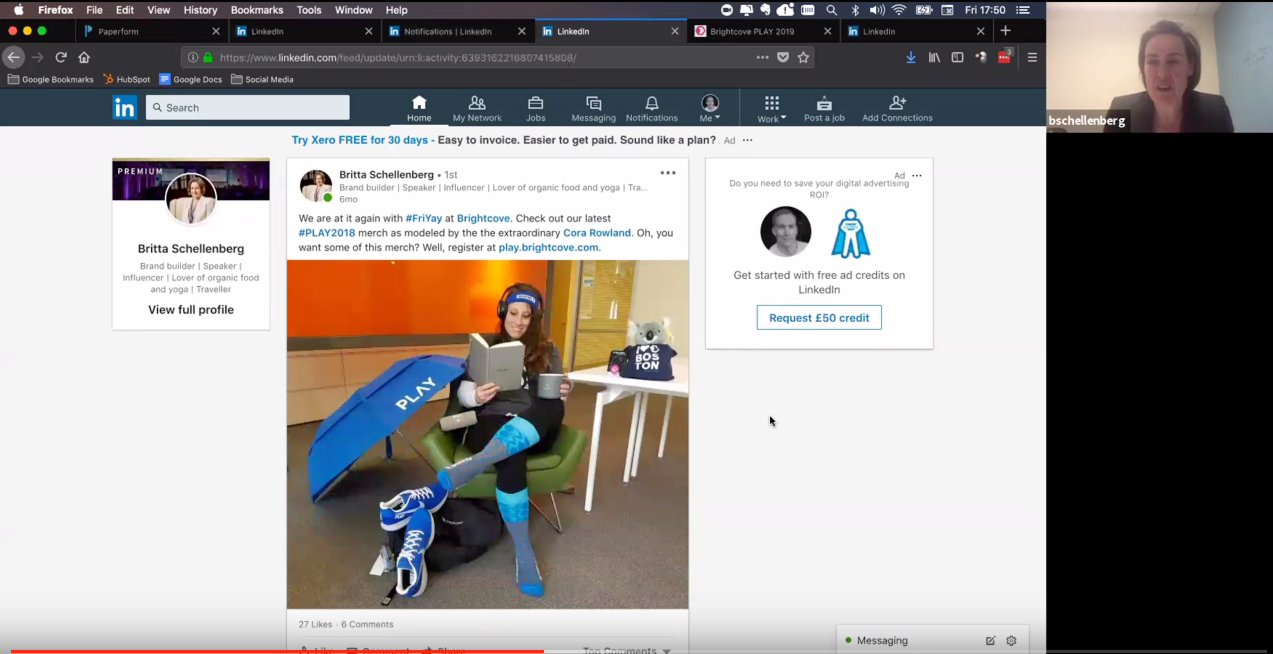The height and width of the screenshot is (654, 1273).
Task: Click the LinkedIn logo
Action: pos(125,108)
